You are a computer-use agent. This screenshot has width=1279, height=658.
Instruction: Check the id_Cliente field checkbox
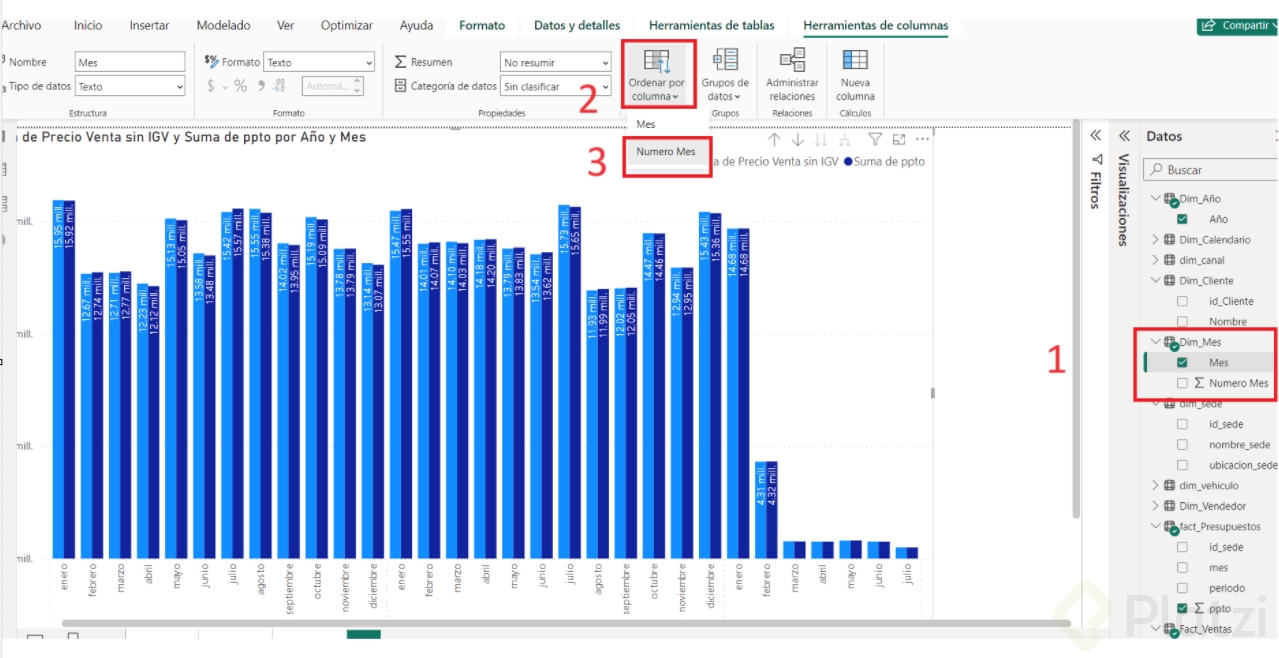[1183, 301]
